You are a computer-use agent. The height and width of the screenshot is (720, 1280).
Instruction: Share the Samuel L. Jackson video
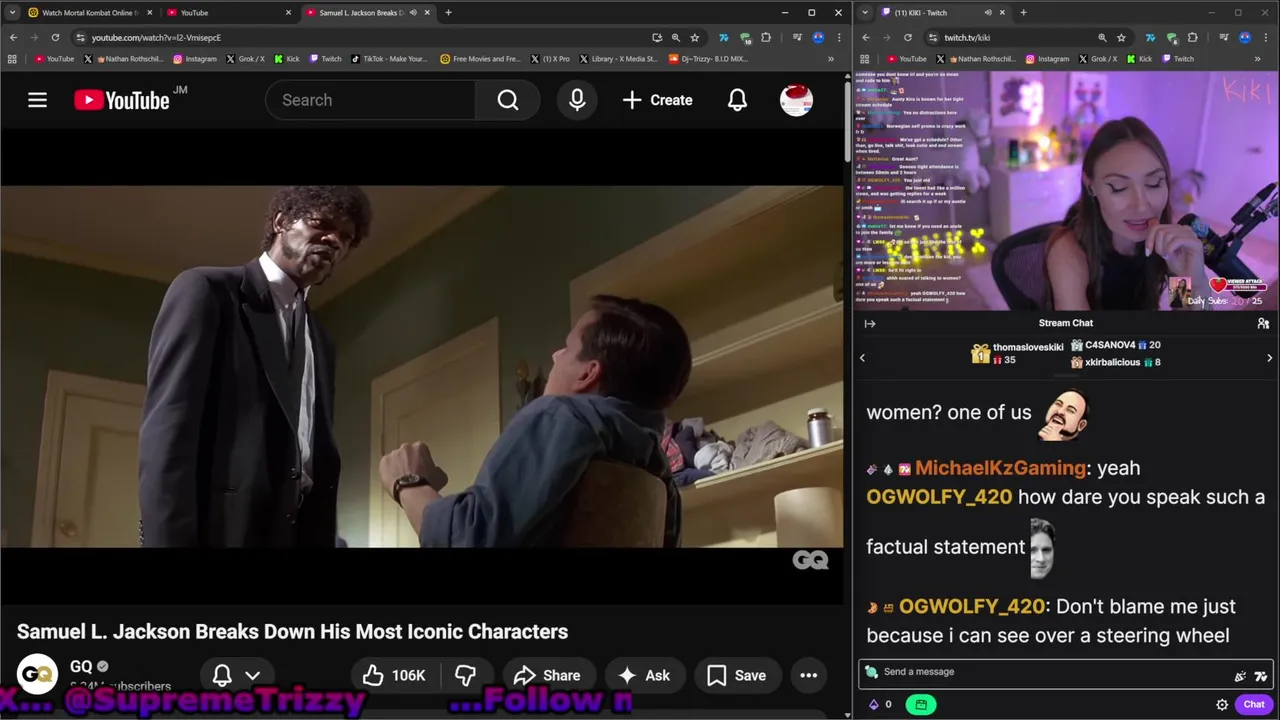[x=547, y=676]
